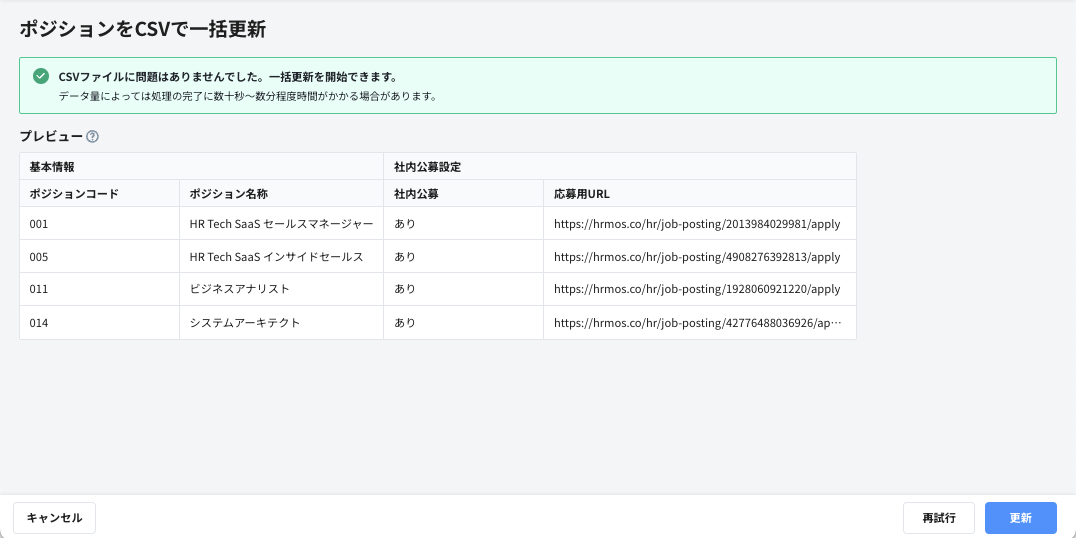Click the green success checkmark icon
The width and height of the screenshot is (1076, 538).
[41, 77]
